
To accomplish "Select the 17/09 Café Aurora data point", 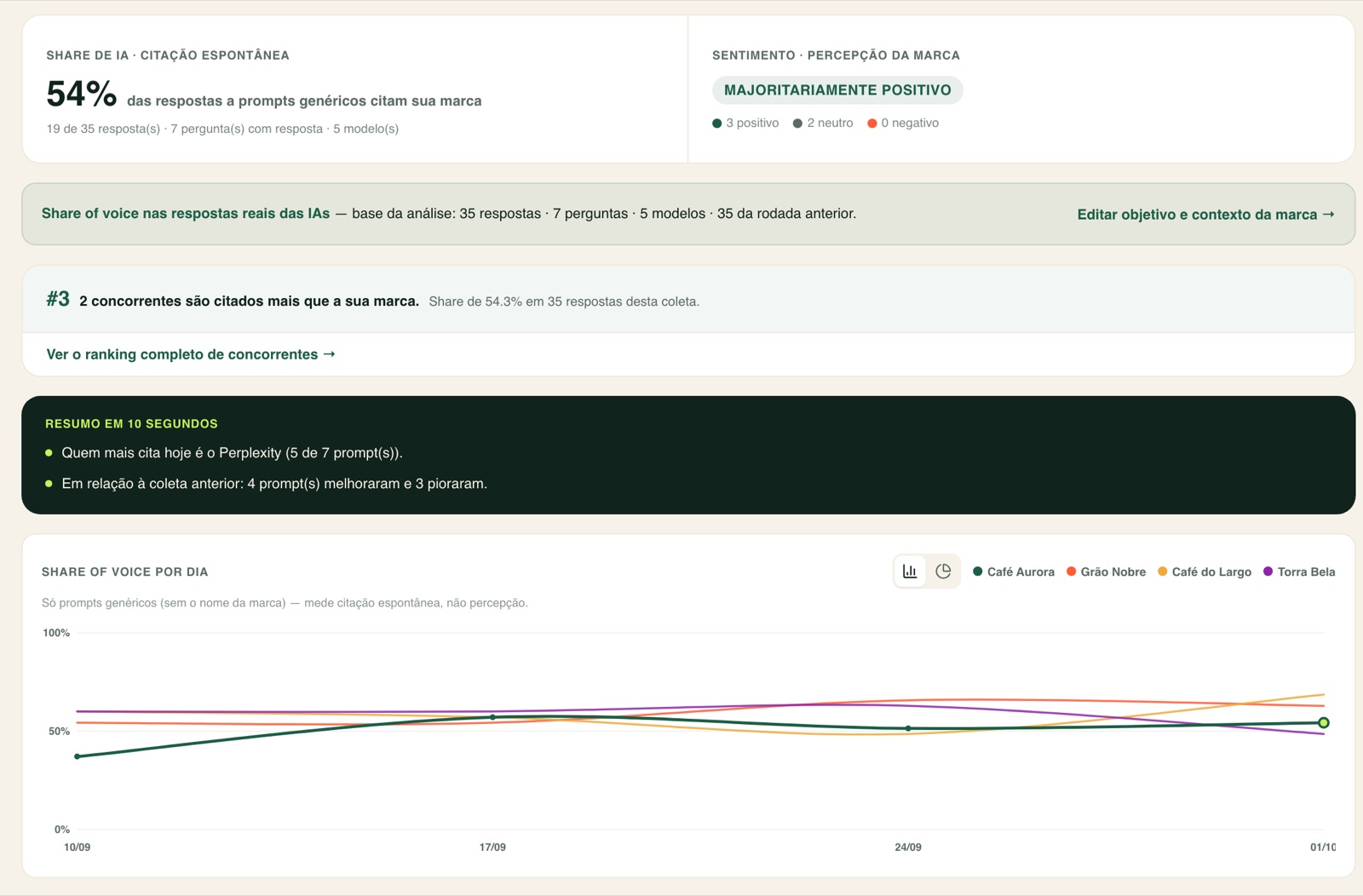I will coord(492,717).
